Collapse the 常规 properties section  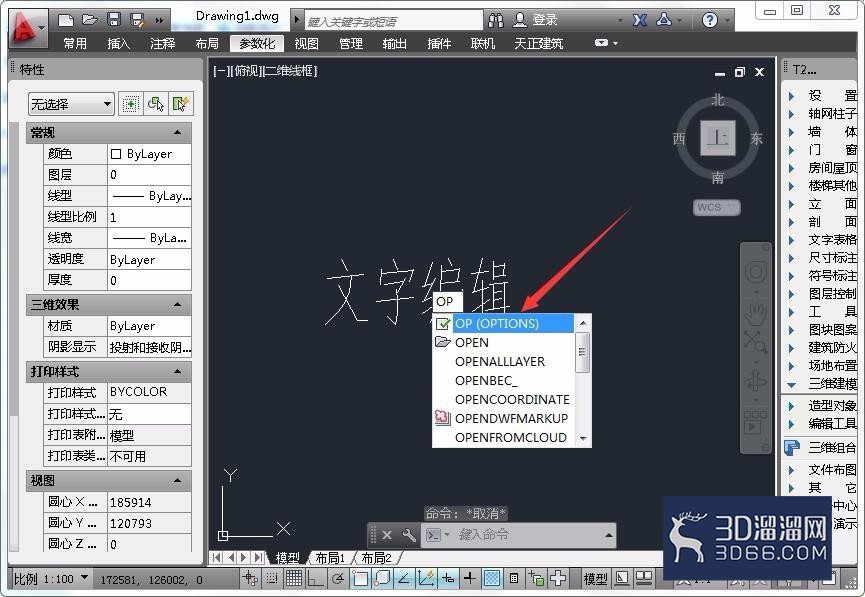pos(177,132)
